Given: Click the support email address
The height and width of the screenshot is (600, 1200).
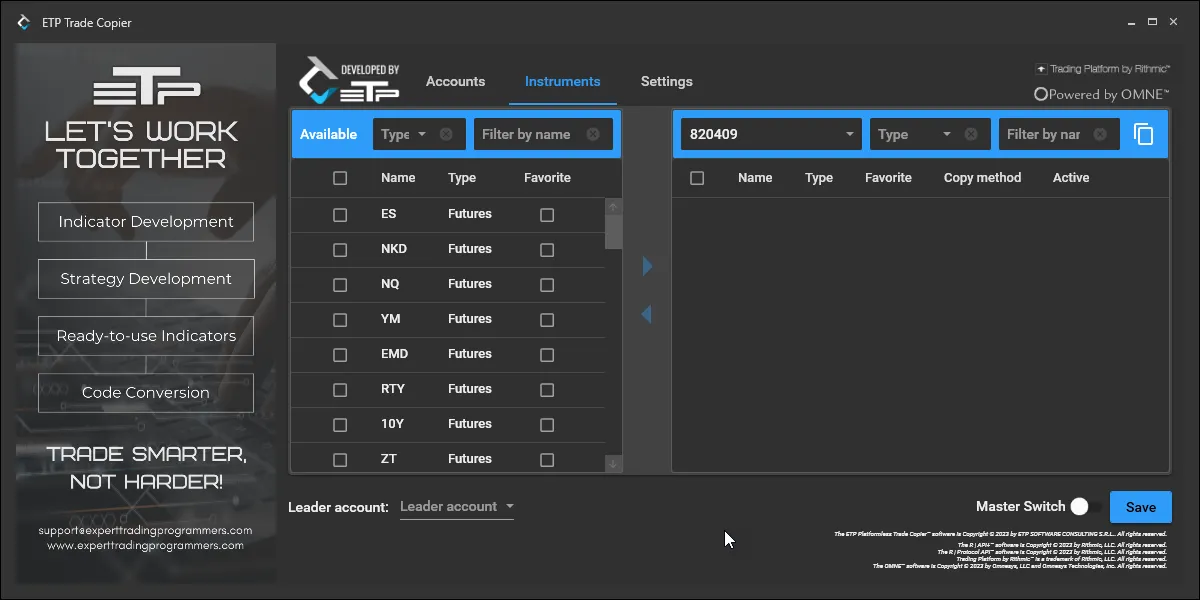Looking at the screenshot, I should (146, 530).
